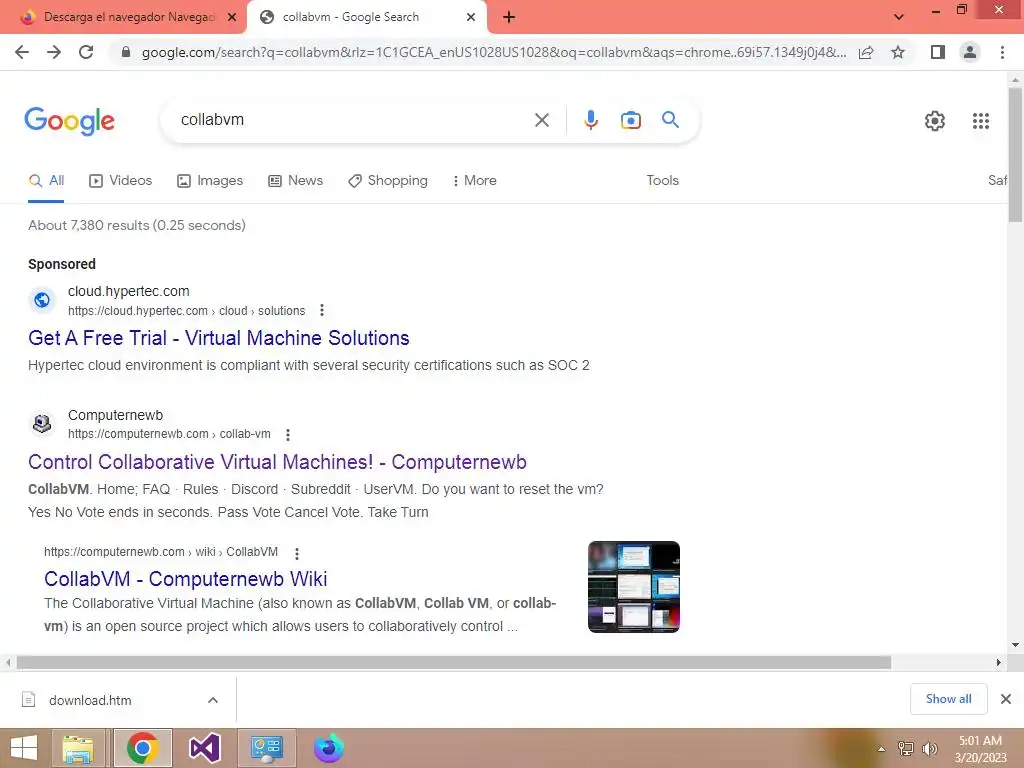Open Chrome's three-dot menu
The width and height of the screenshot is (1024, 768).
coord(1002,52)
